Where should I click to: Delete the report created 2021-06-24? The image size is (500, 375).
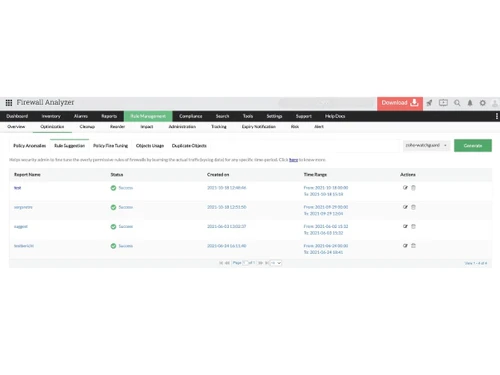click(413, 246)
